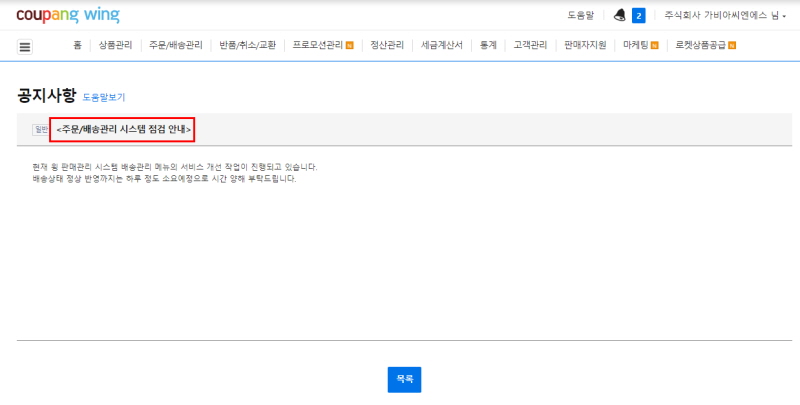Click the orange badge next to 프로모션관리
800x405 pixels.
click(x=349, y=46)
